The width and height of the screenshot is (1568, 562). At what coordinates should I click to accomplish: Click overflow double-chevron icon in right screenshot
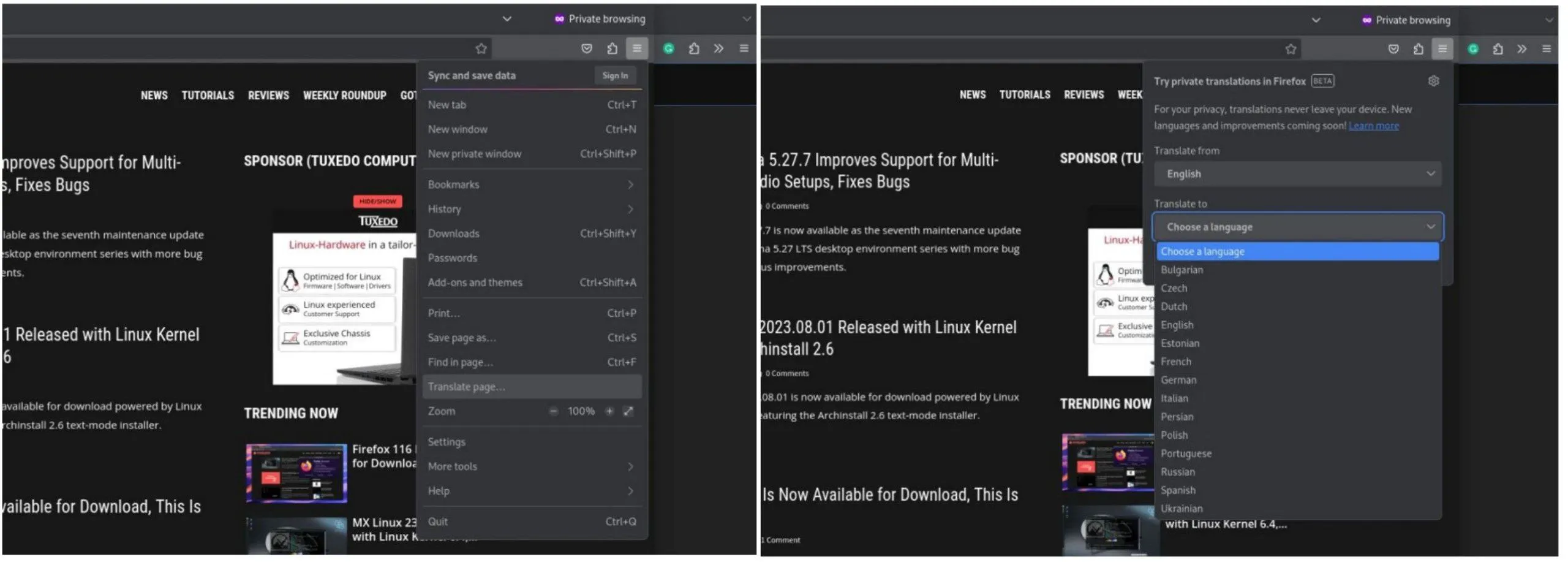pyautogui.click(x=1521, y=49)
